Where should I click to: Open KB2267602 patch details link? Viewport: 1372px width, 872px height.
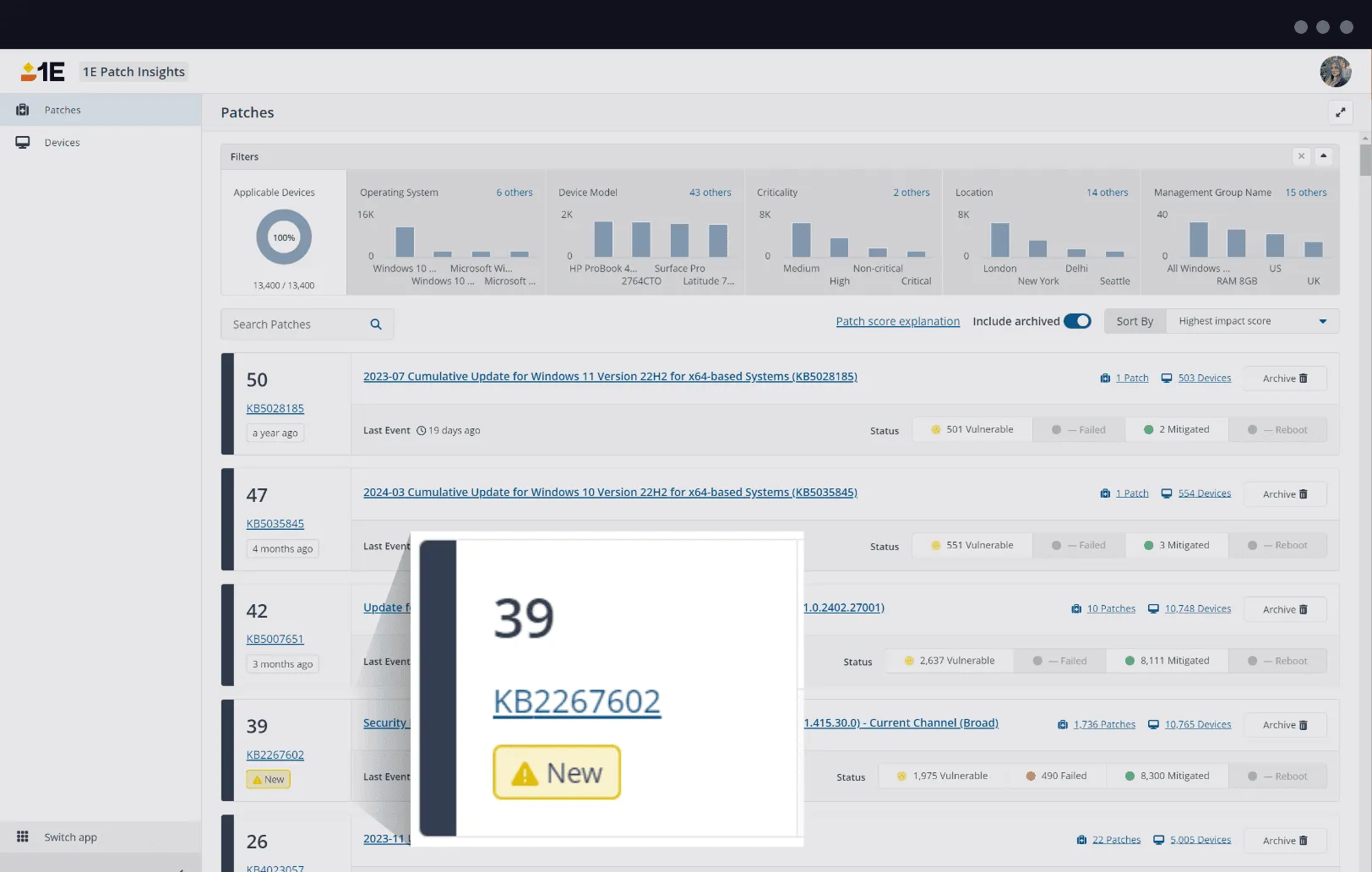577,700
